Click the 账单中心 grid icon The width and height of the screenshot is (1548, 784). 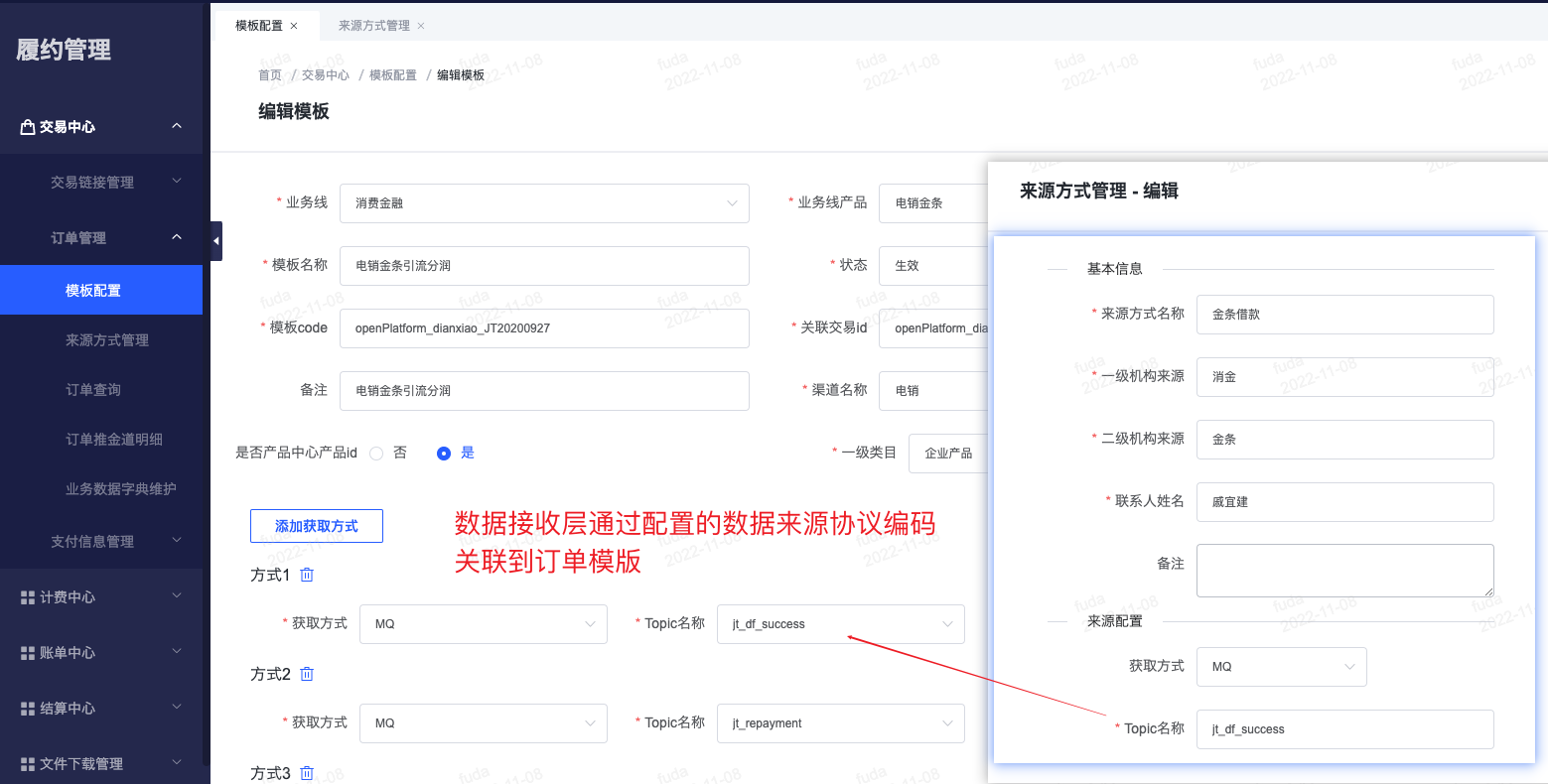tap(28, 653)
